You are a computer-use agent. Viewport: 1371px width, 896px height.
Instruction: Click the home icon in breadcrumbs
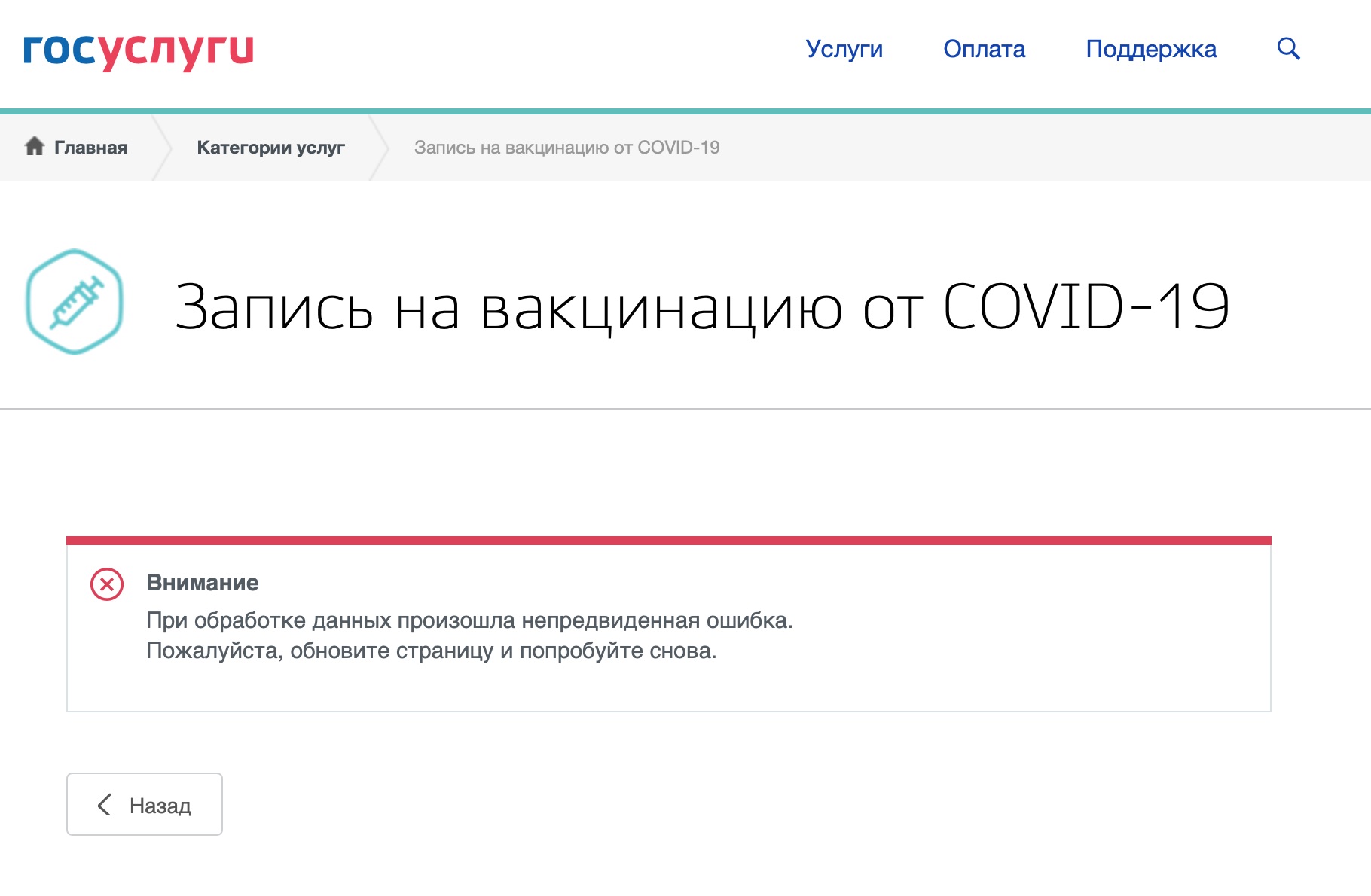click(35, 146)
